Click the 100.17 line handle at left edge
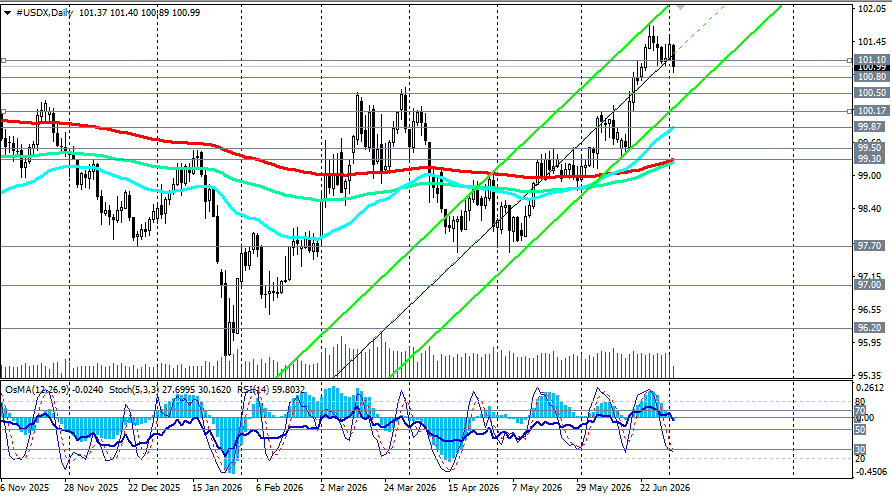 pyautogui.click(x=3, y=112)
